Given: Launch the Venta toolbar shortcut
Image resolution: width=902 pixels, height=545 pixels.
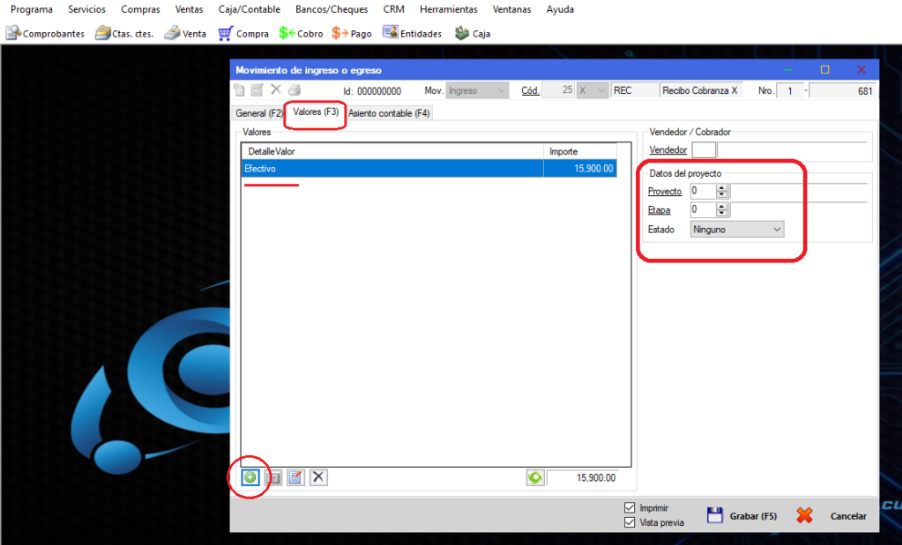Looking at the screenshot, I should tap(185, 33).
